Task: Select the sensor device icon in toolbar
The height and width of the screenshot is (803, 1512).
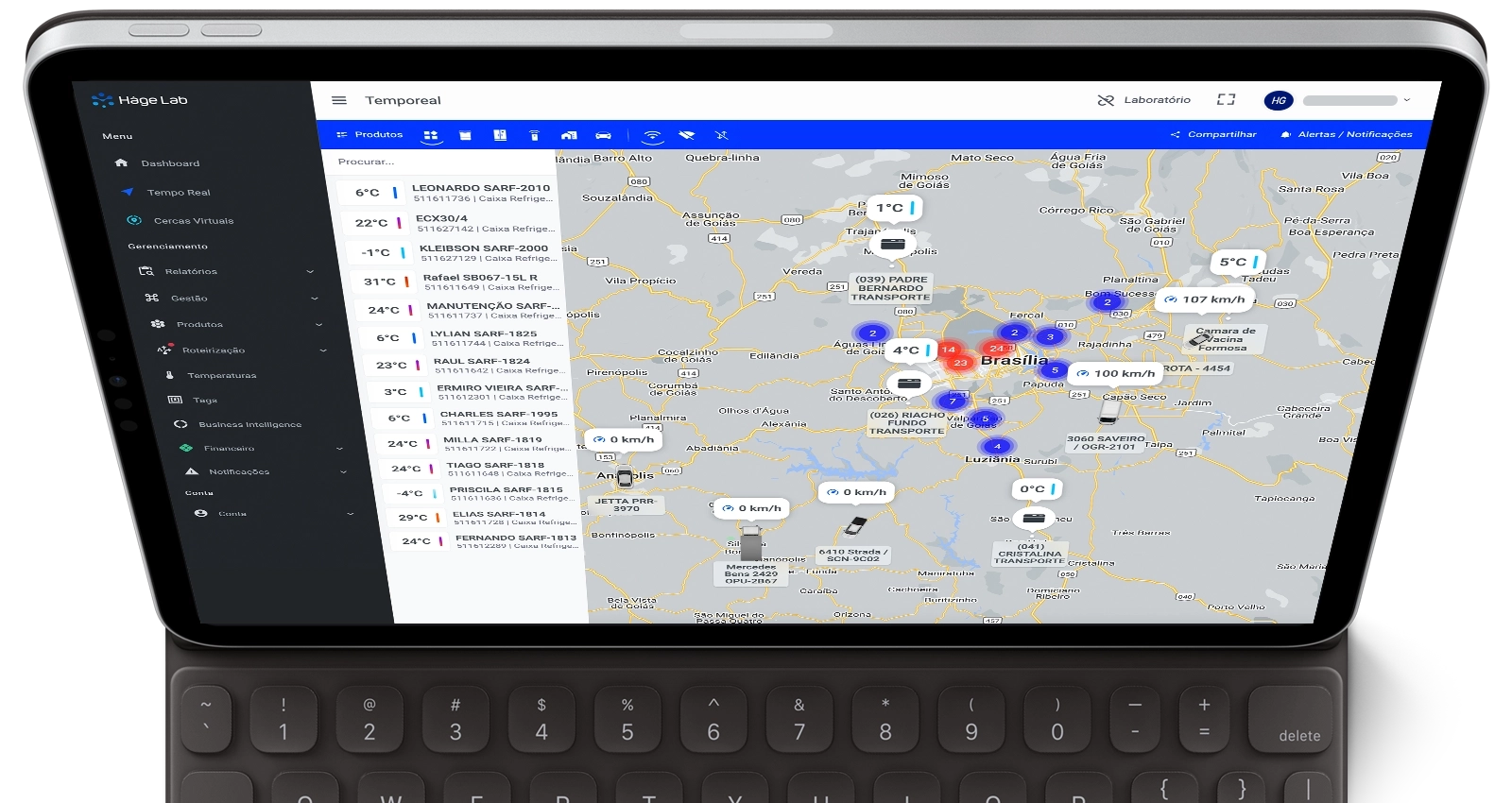Action: click(x=534, y=135)
